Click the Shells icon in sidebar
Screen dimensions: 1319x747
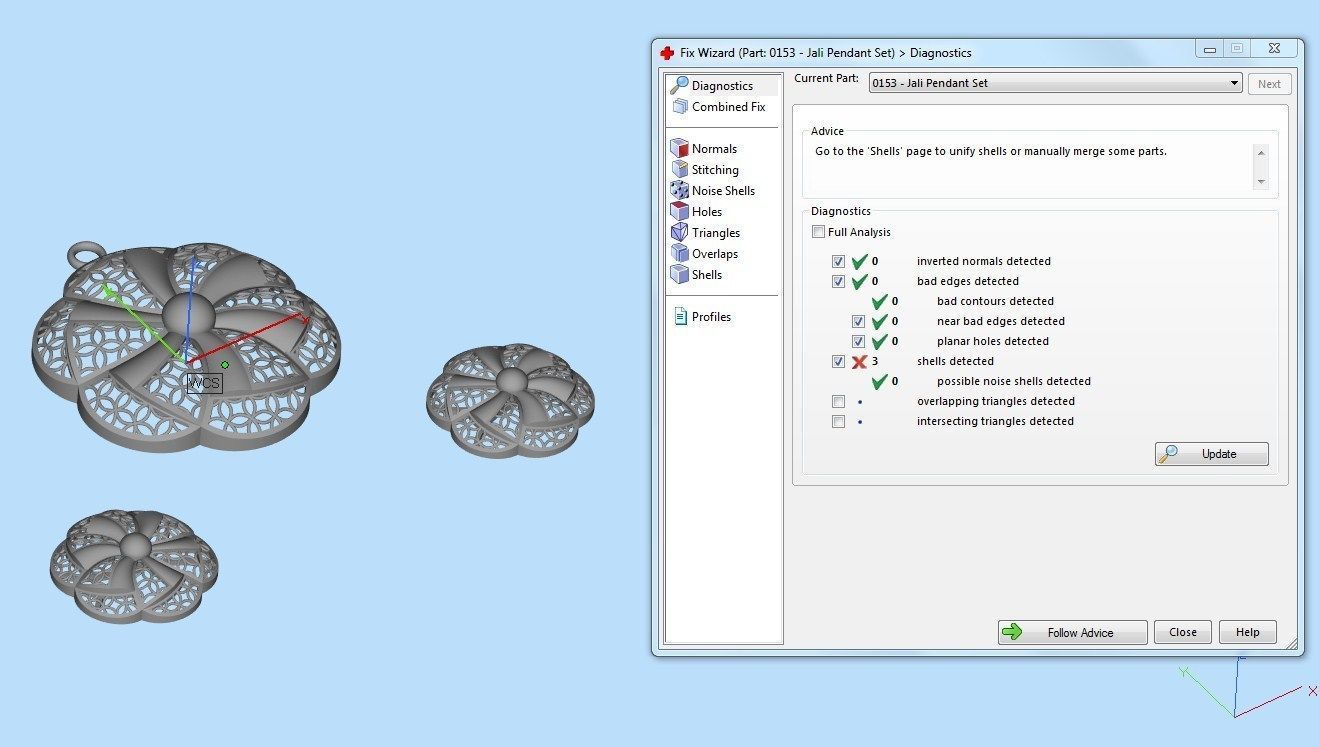[x=680, y=274]
